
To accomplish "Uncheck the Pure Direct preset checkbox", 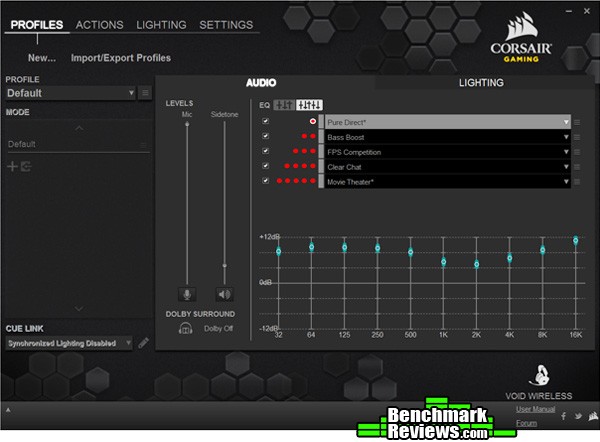I will pos(265,121).
